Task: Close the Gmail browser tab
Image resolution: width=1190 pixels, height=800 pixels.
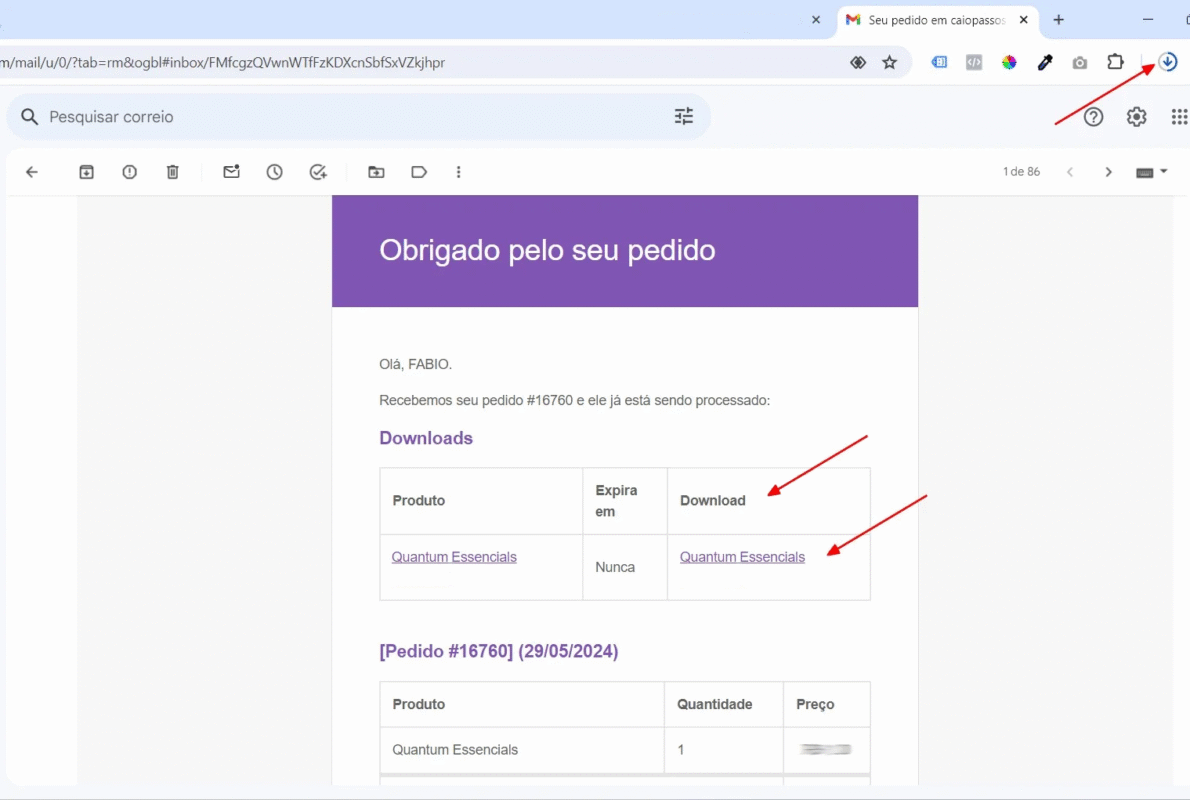Action: [1024, 20]
